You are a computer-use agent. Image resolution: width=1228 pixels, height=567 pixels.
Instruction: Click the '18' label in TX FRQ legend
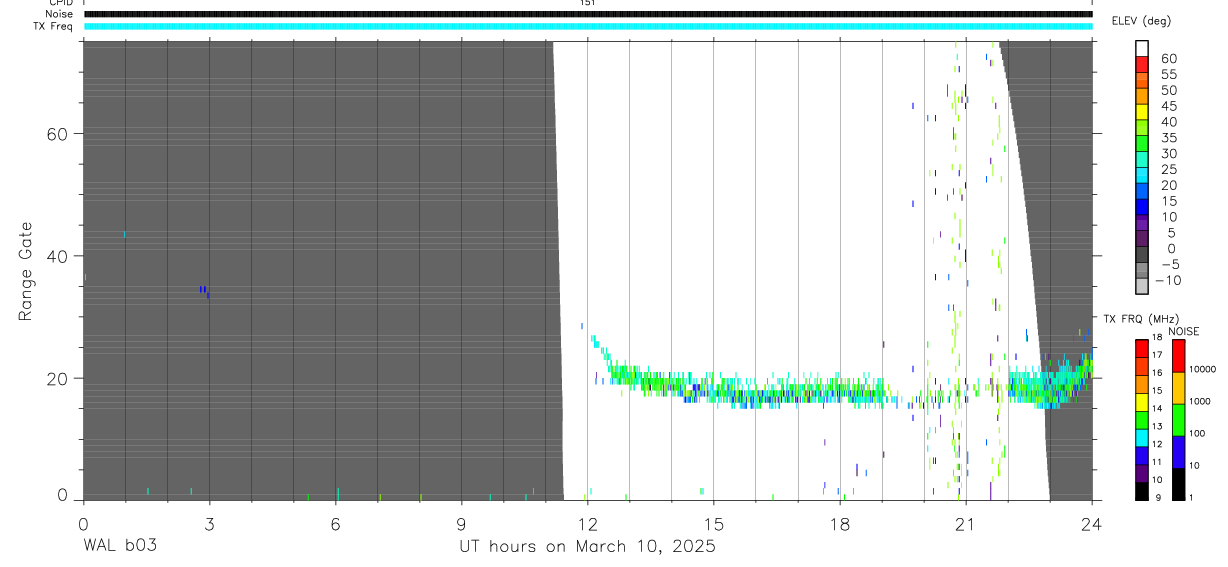coord(1156,337)
